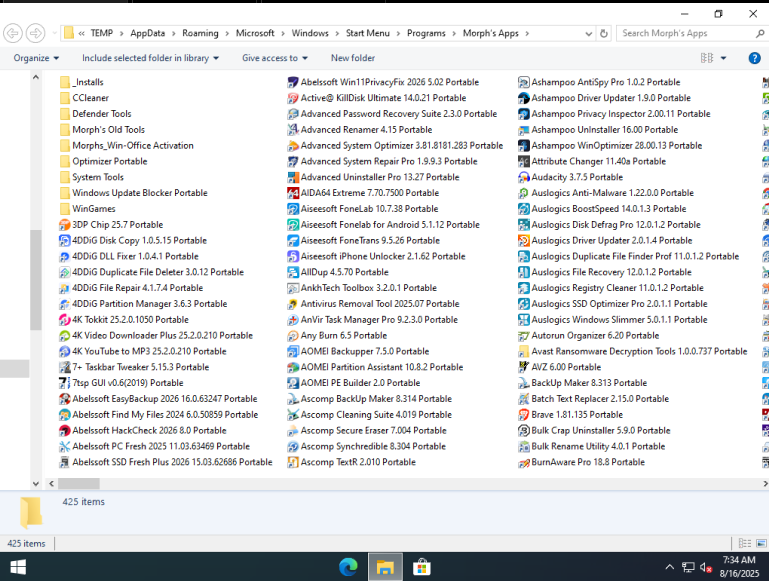The width and height of the screenshot is (769, 581).
Task: Click the BurnAware Pro 18.8 icon
Action: click(524, 462)
